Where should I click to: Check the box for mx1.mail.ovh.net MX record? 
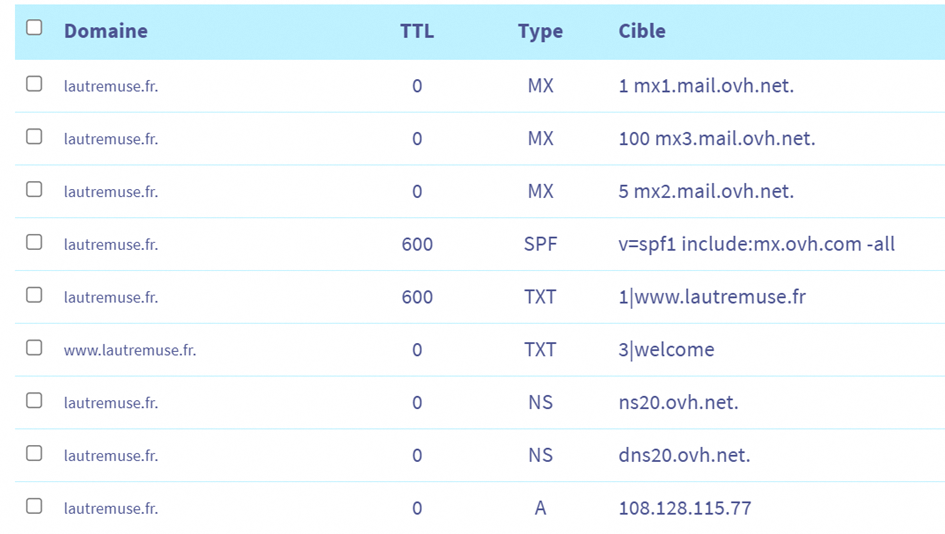click(34, 84)
